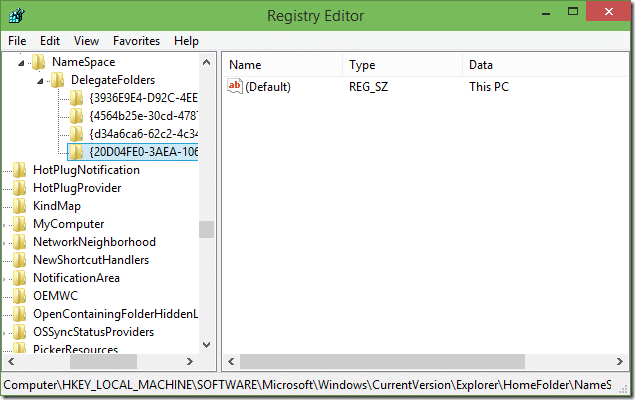Select the {4564b25e-30cd-478 key label
The width and height of the screenshot is (635, 400).
coord(143,116)
